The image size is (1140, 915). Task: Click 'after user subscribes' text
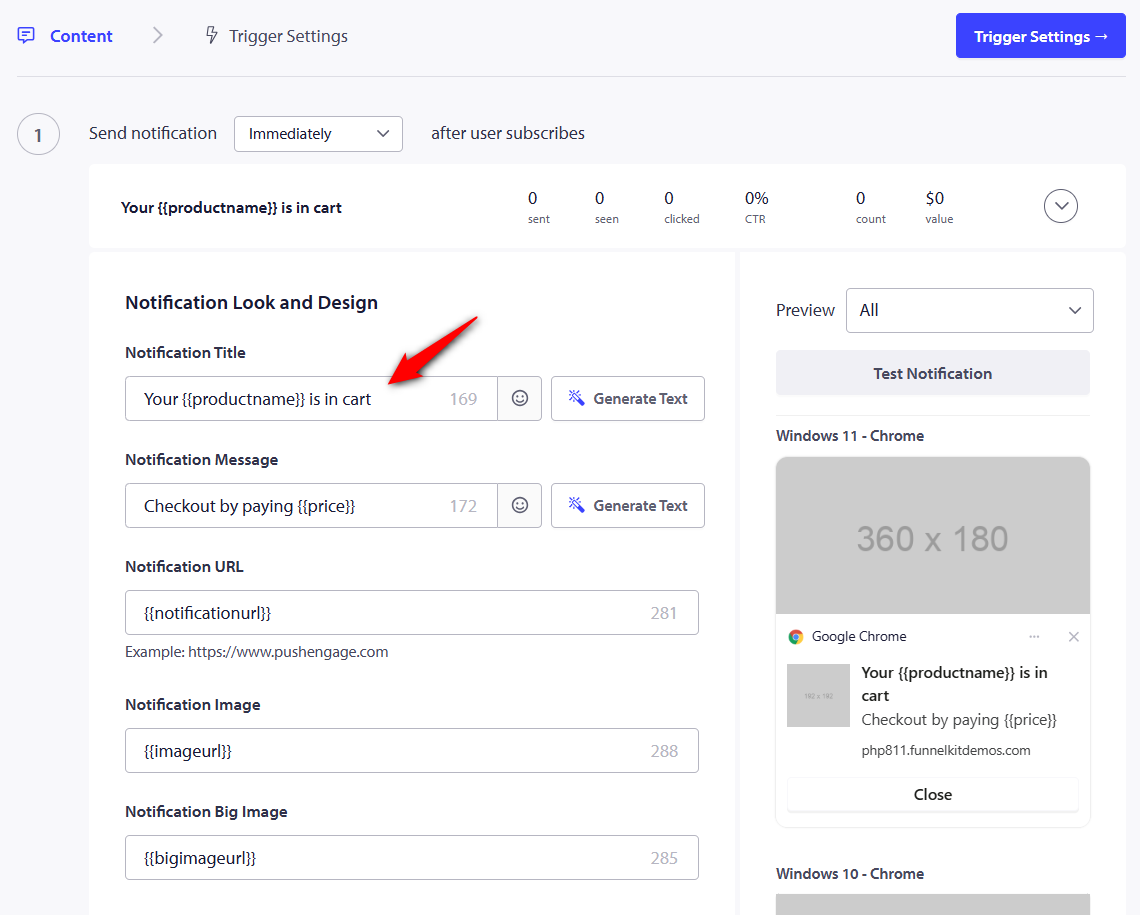(508, 134)
